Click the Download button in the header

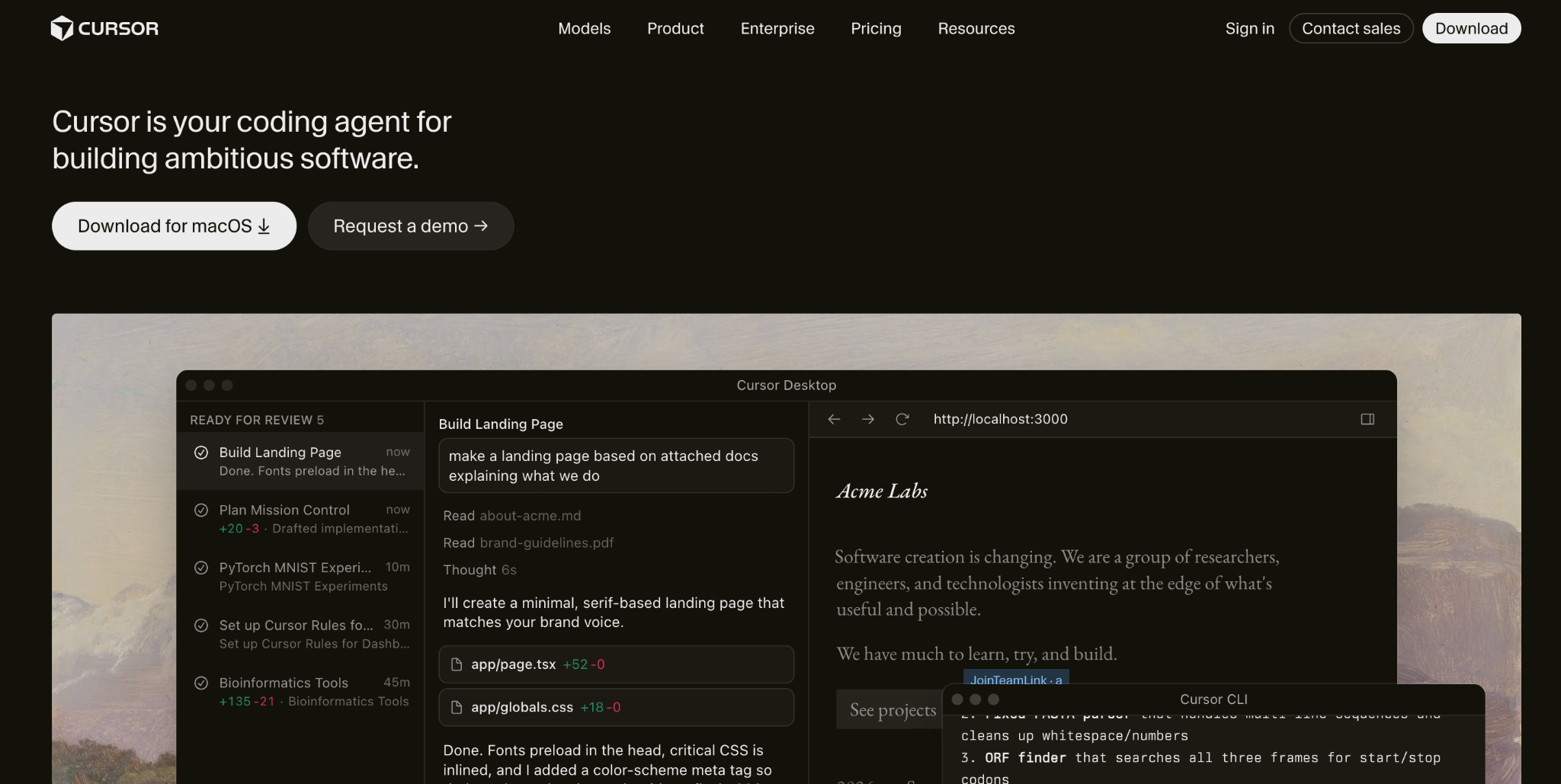click(x=1472, y=28)
